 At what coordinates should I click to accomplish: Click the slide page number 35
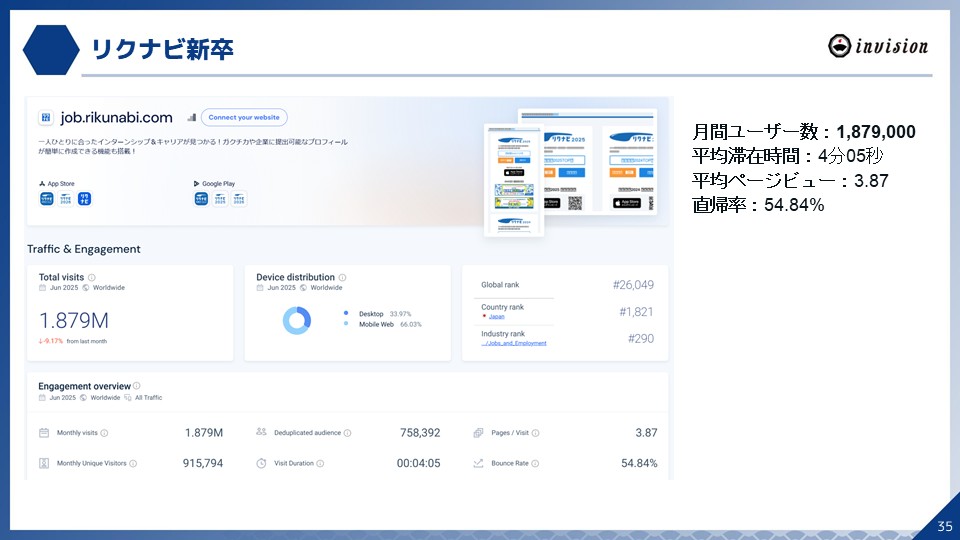click(945, 527)
